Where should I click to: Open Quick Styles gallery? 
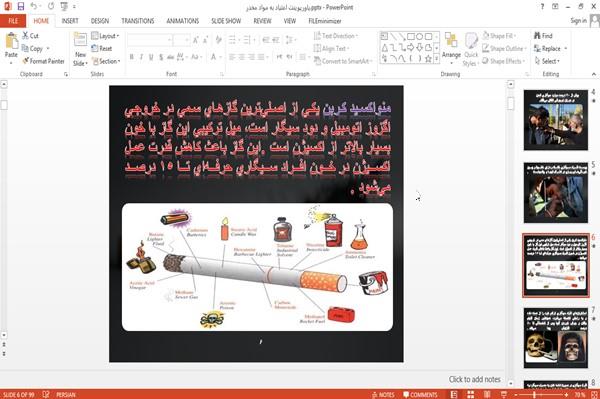pos(471,49)
